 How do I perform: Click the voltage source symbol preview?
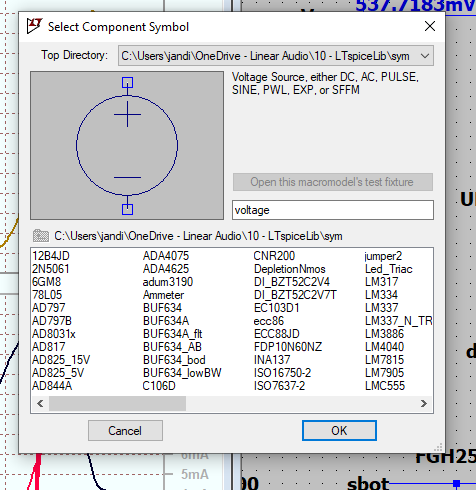[x=127, y=145]
